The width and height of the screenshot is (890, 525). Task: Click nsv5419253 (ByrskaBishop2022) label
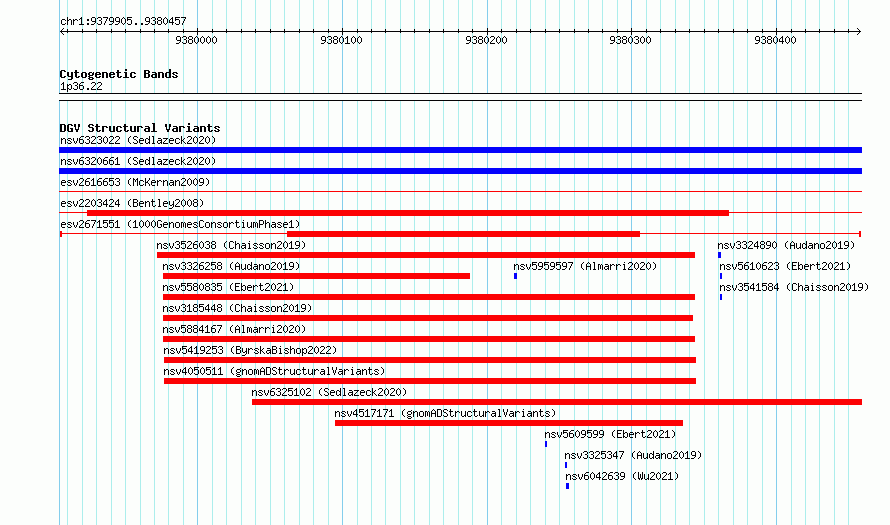(x=250, y=350)
